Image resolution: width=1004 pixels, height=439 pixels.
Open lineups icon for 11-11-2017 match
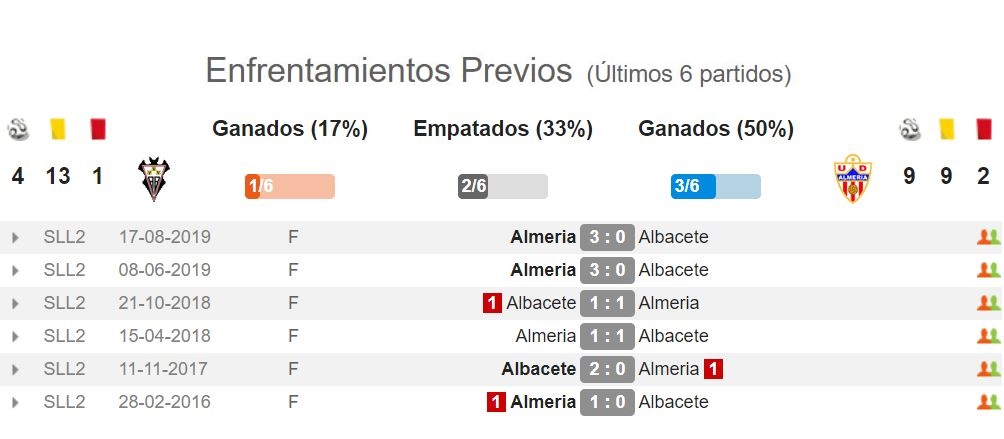pos(988,369)
